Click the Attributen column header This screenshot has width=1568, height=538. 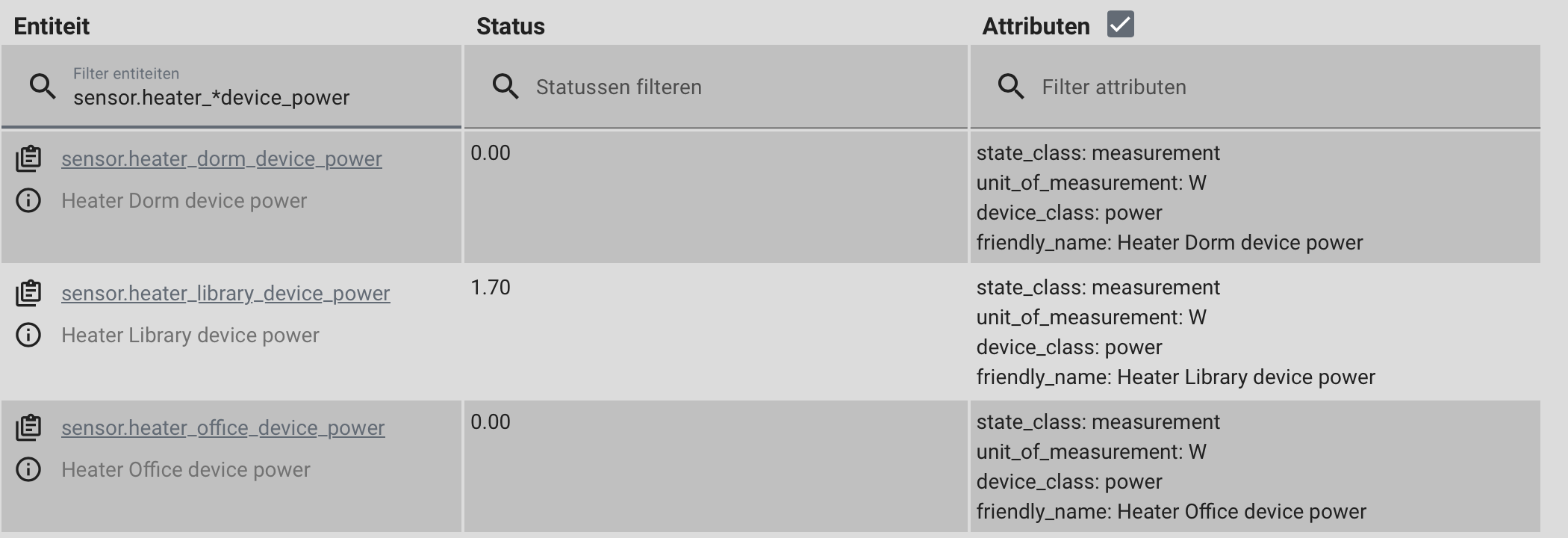point(1036,25)
